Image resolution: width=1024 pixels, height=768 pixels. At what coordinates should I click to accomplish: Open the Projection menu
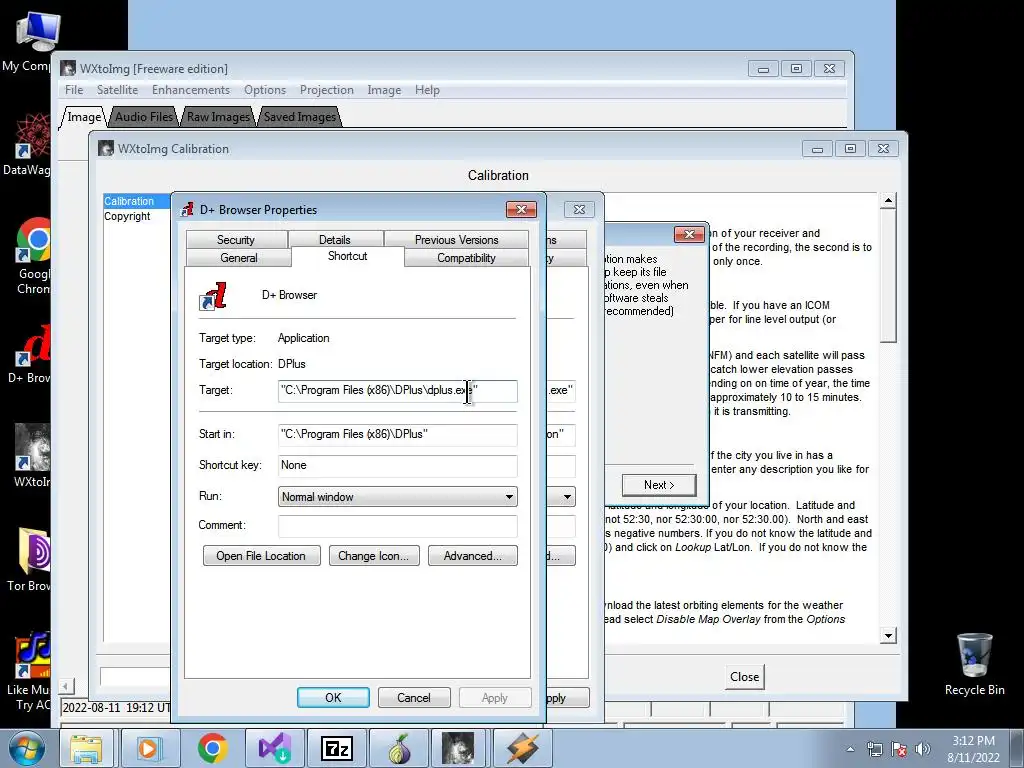(327, 90)
